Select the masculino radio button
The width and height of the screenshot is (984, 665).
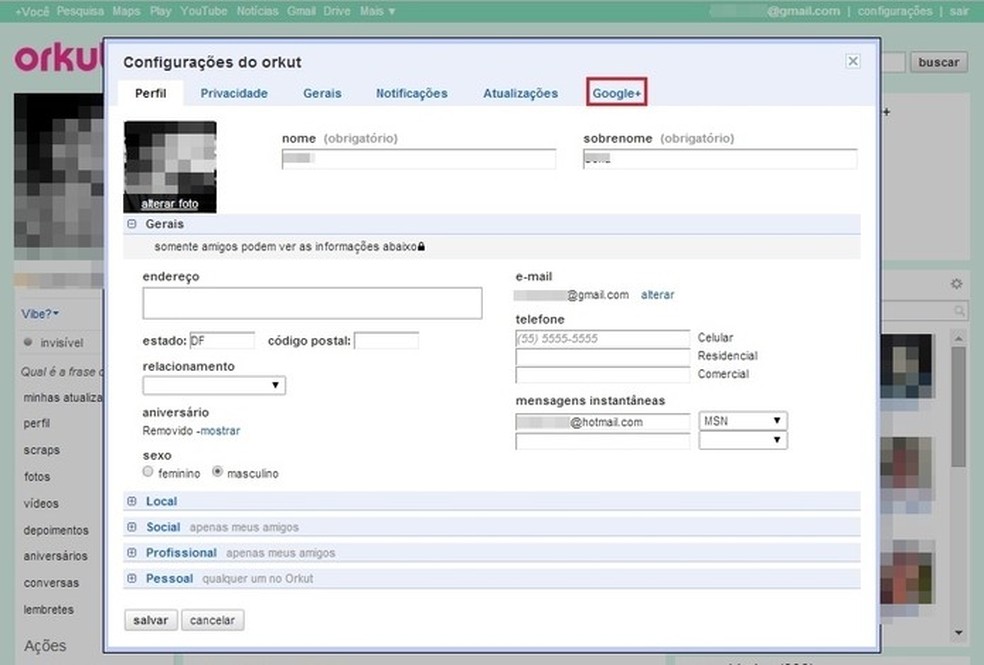(218, 472)
